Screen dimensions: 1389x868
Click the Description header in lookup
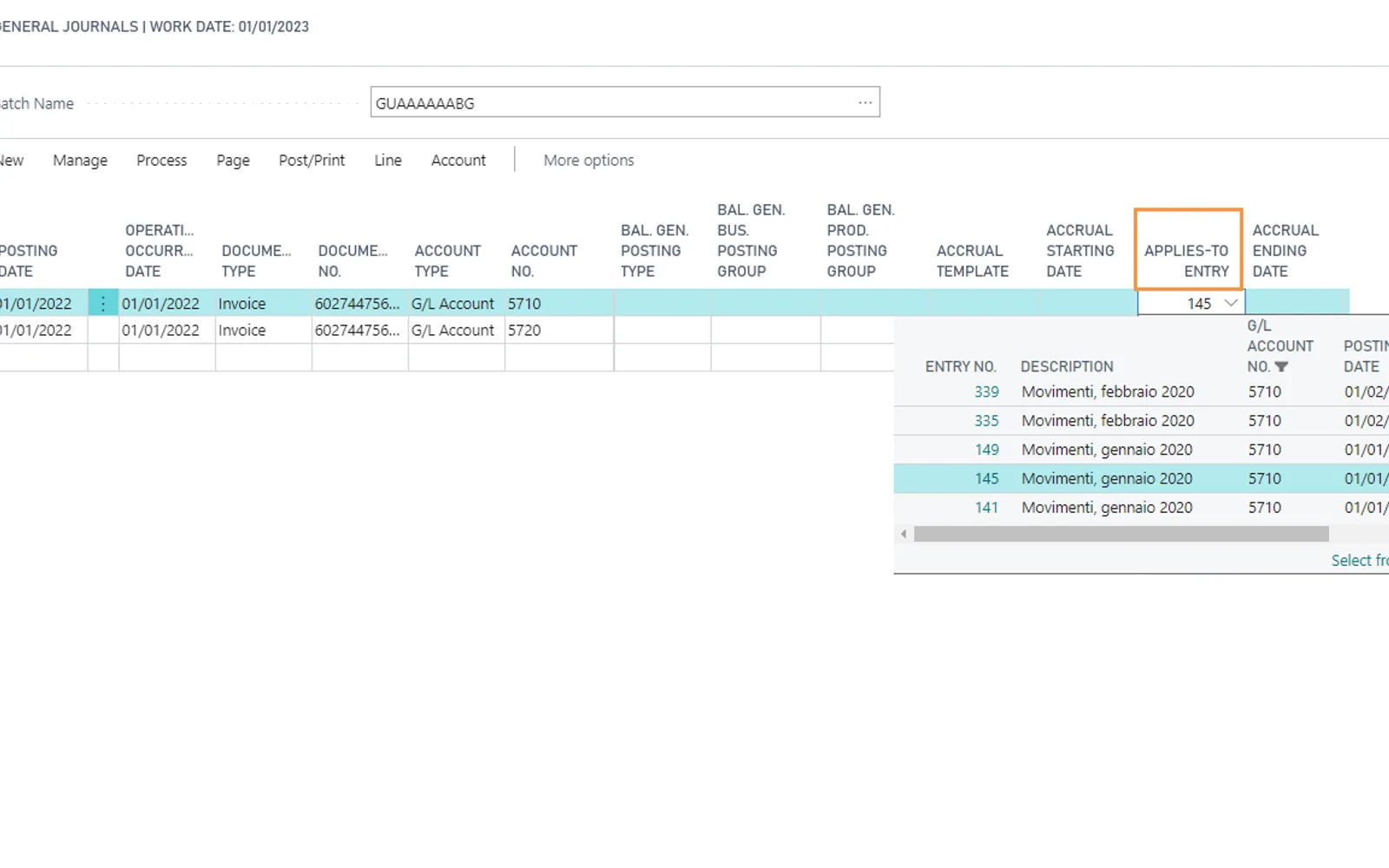(1066, 367)
